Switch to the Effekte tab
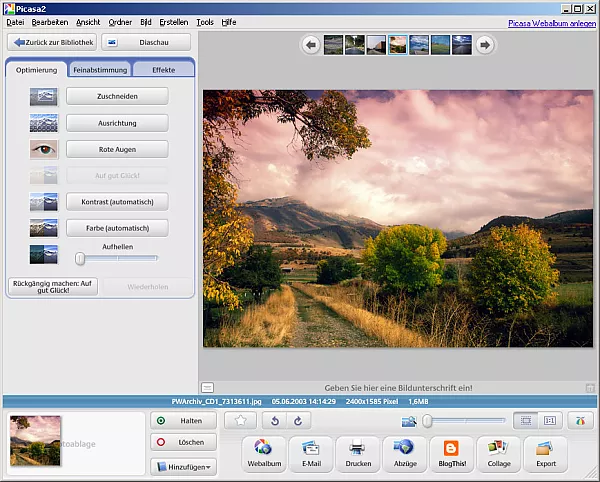 pyautogui.click(x=163, y=70)
